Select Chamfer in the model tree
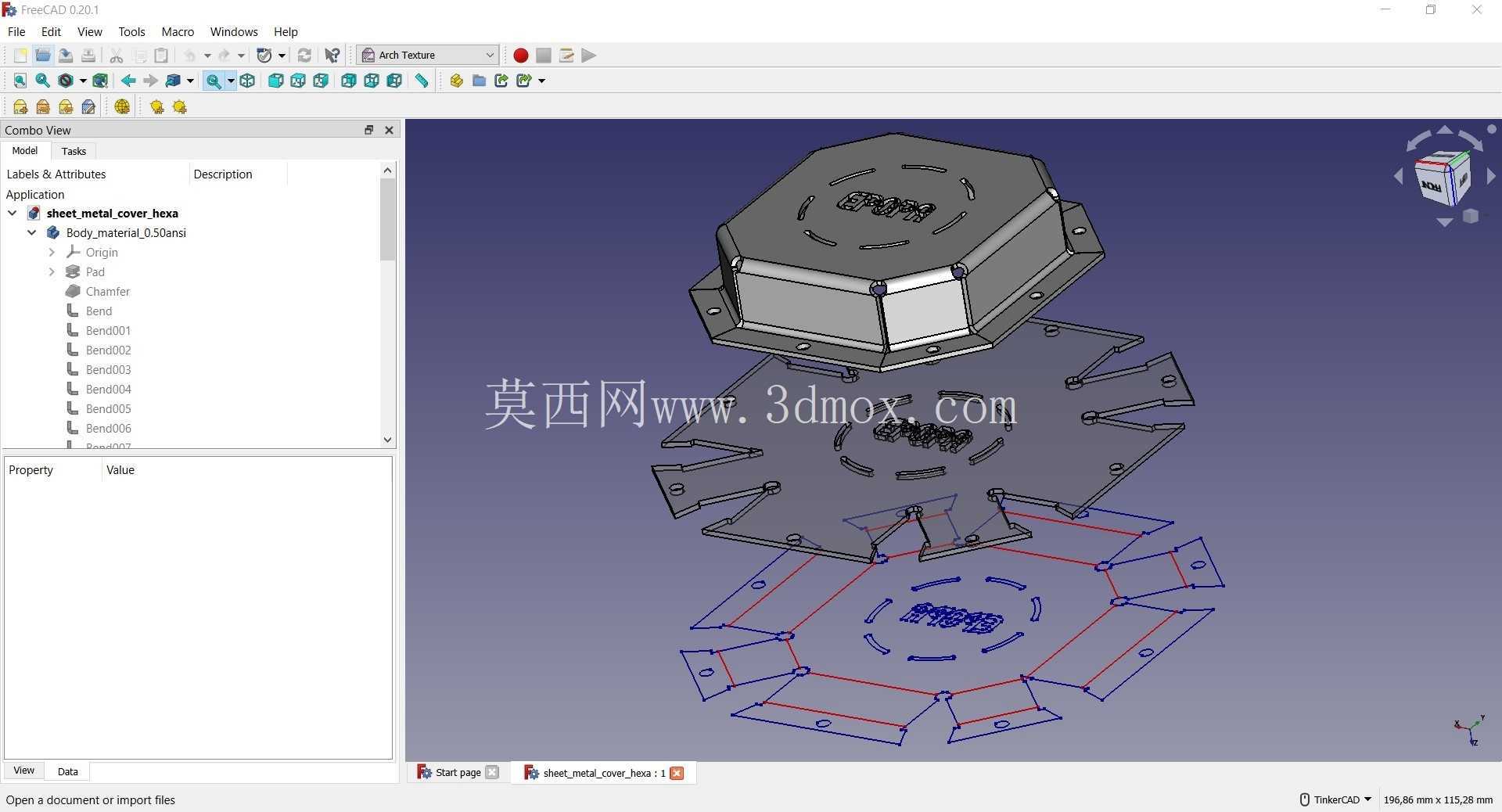This screenshot has width=1502, height=812. [x=108, y=291]
